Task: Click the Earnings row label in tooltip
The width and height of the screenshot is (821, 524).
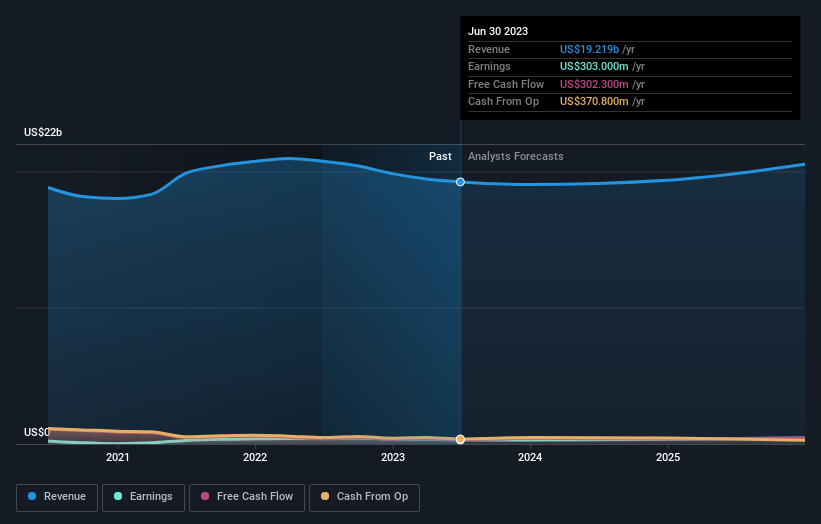Action: click(x=489, y=66)
